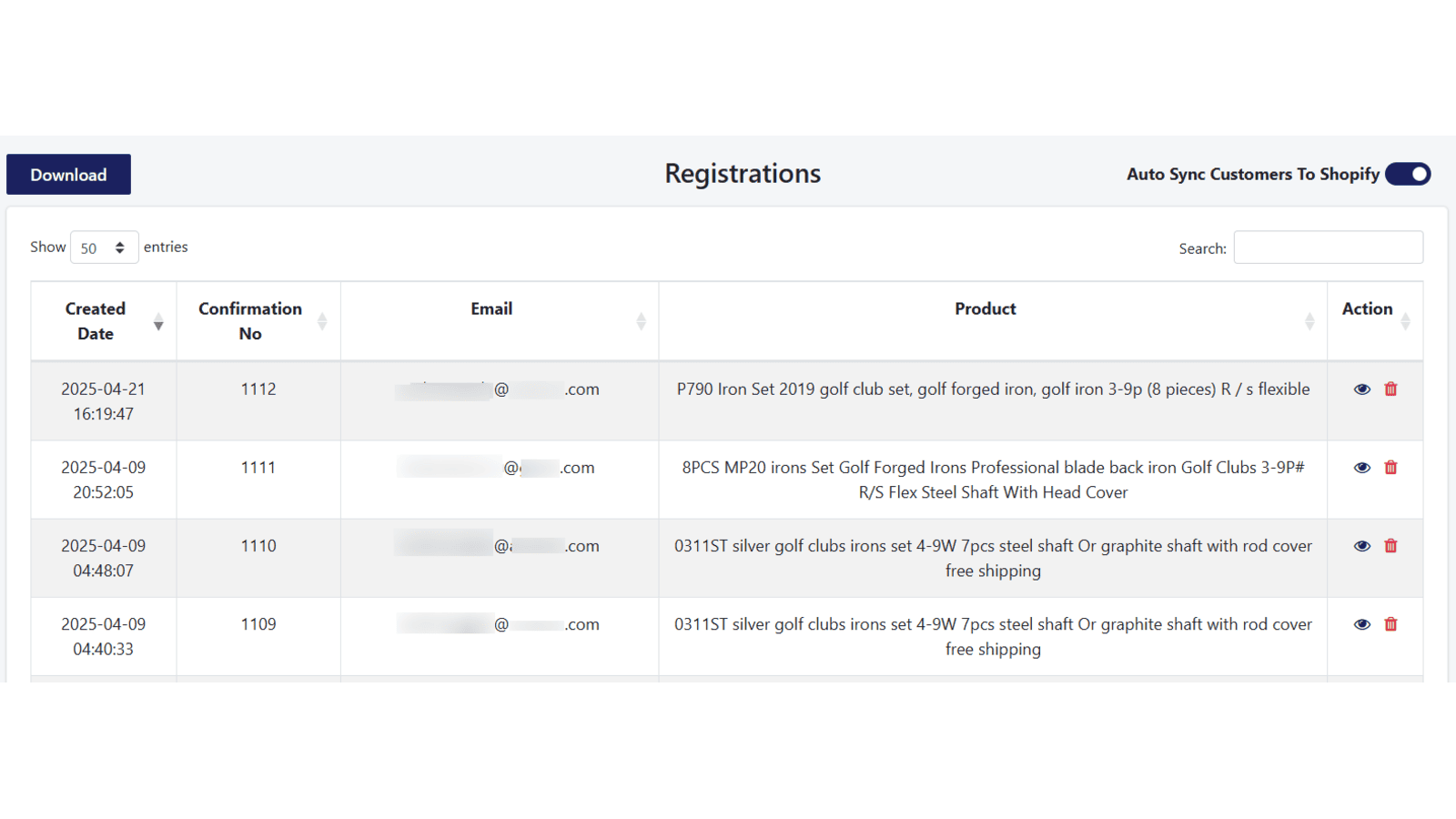
Task: Click the P790 Iron Set product text
Action: click(993, 389)
